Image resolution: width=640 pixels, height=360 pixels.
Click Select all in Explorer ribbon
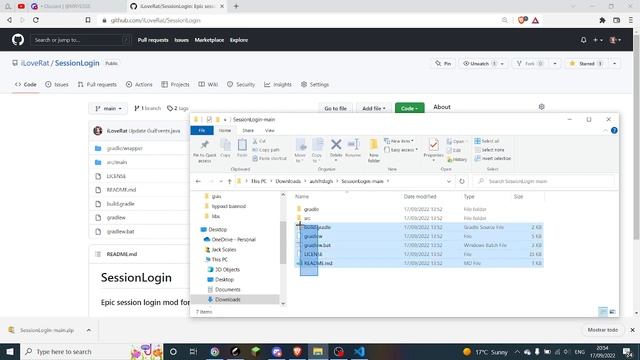pyautogui.click(x=487, y=141)
